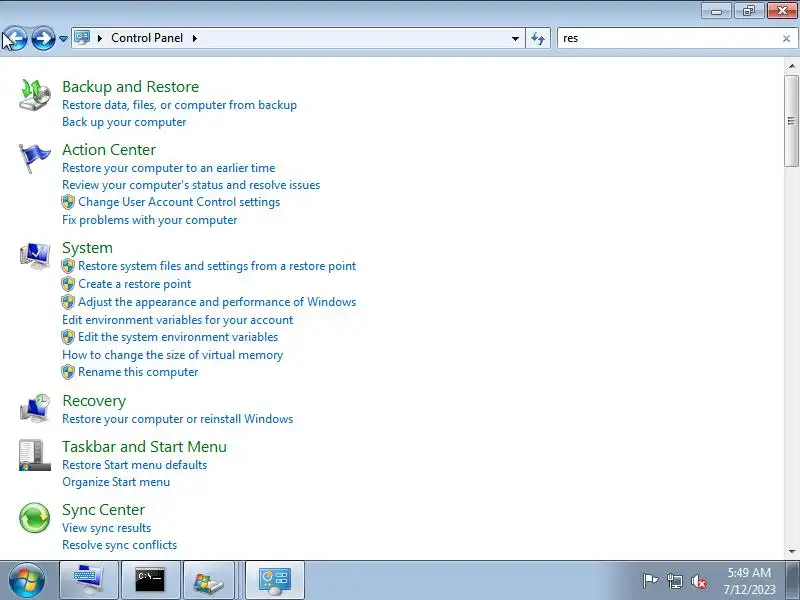Open Restore your computer or reinstall Windows
The width and height of the screenshot is (800, 600).
(x=178, y=419)
